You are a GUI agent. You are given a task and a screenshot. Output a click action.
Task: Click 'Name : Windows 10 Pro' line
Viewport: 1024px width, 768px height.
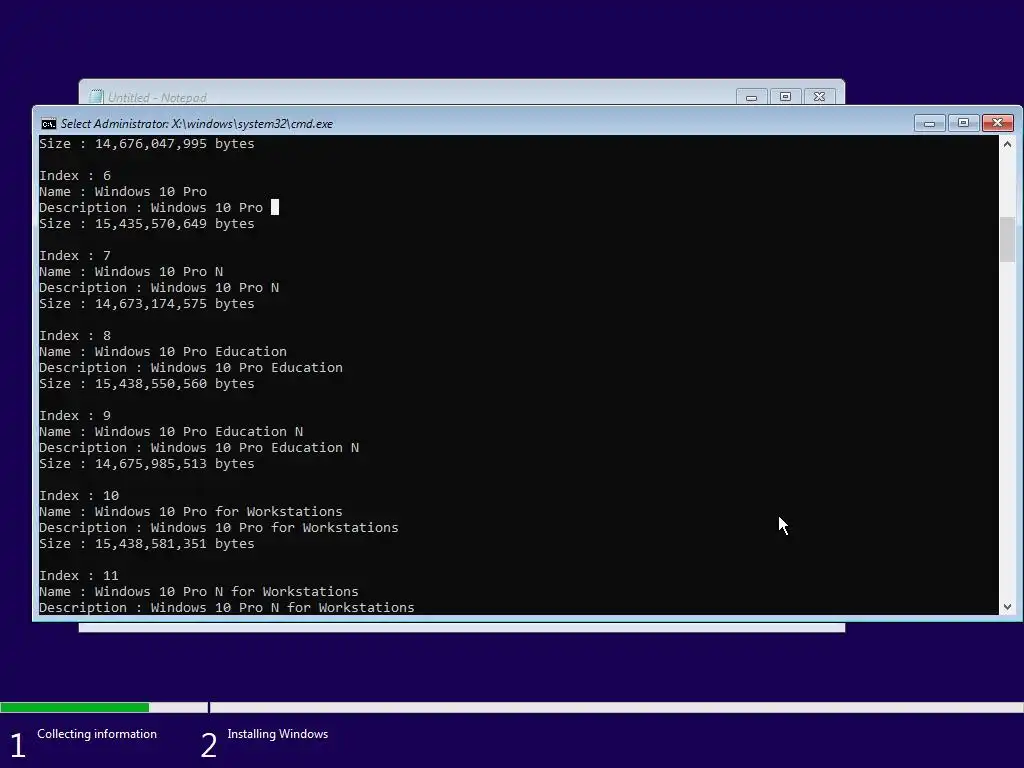tap(123, 192)
